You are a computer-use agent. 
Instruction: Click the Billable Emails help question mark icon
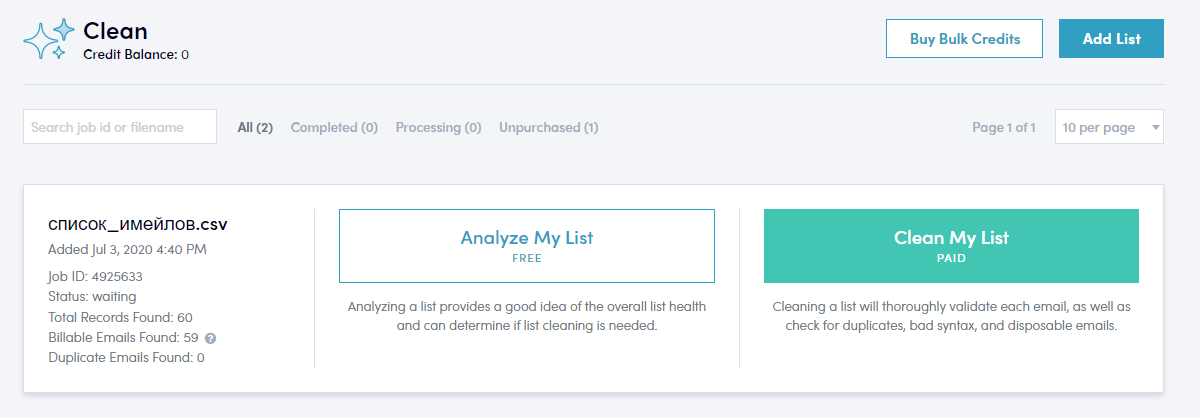pos(211,338)
